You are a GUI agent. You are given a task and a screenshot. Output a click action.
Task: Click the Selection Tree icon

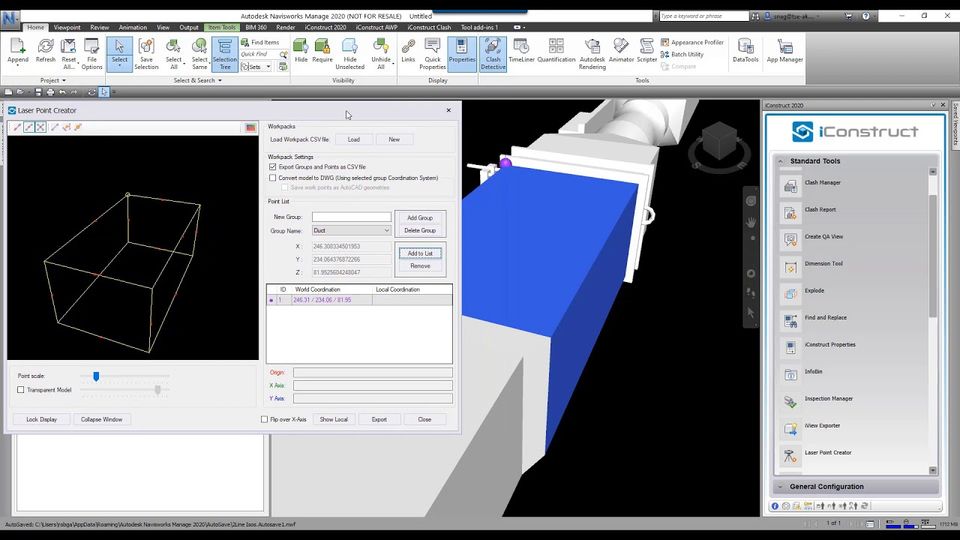[x=225, y=52]
